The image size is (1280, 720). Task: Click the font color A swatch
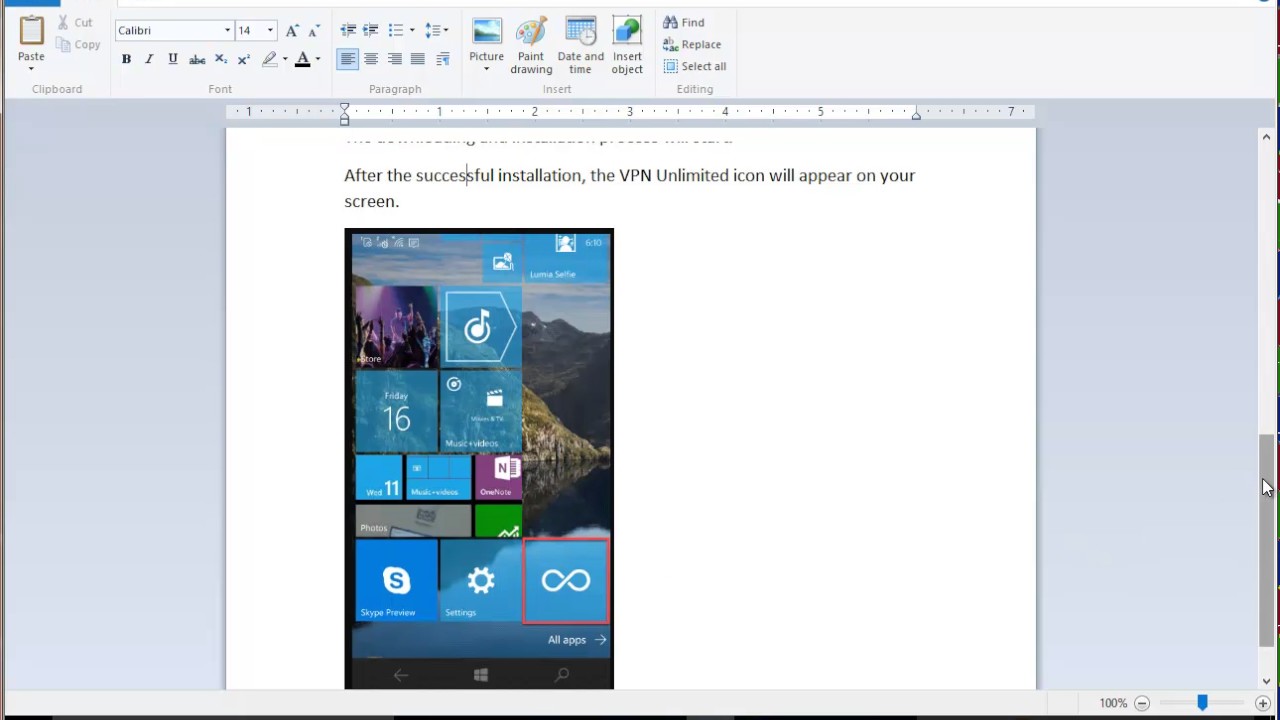[x=303, y=59]
